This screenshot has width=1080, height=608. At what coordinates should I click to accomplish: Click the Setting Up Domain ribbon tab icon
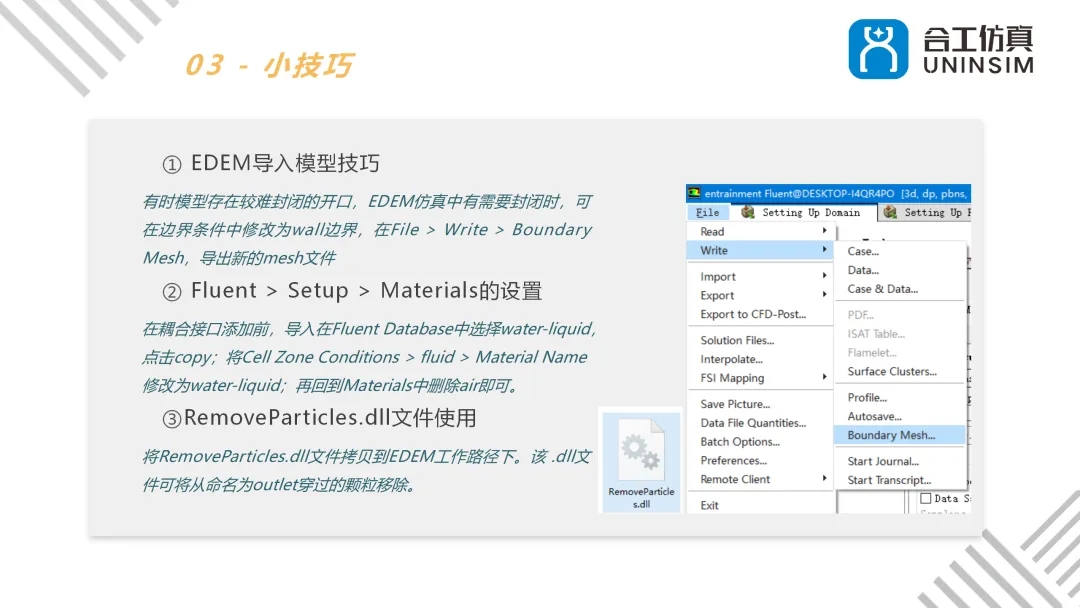747,212
